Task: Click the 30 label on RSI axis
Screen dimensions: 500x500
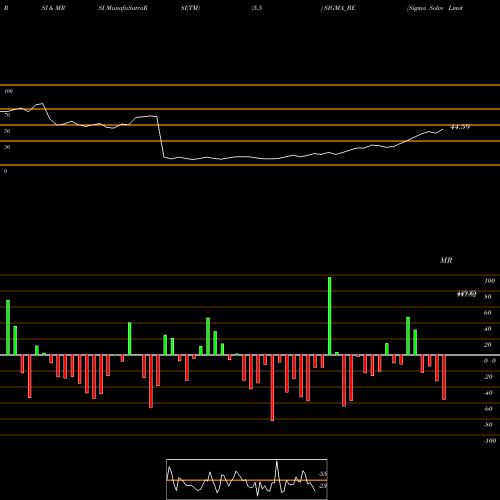Action: pos(7,147)
